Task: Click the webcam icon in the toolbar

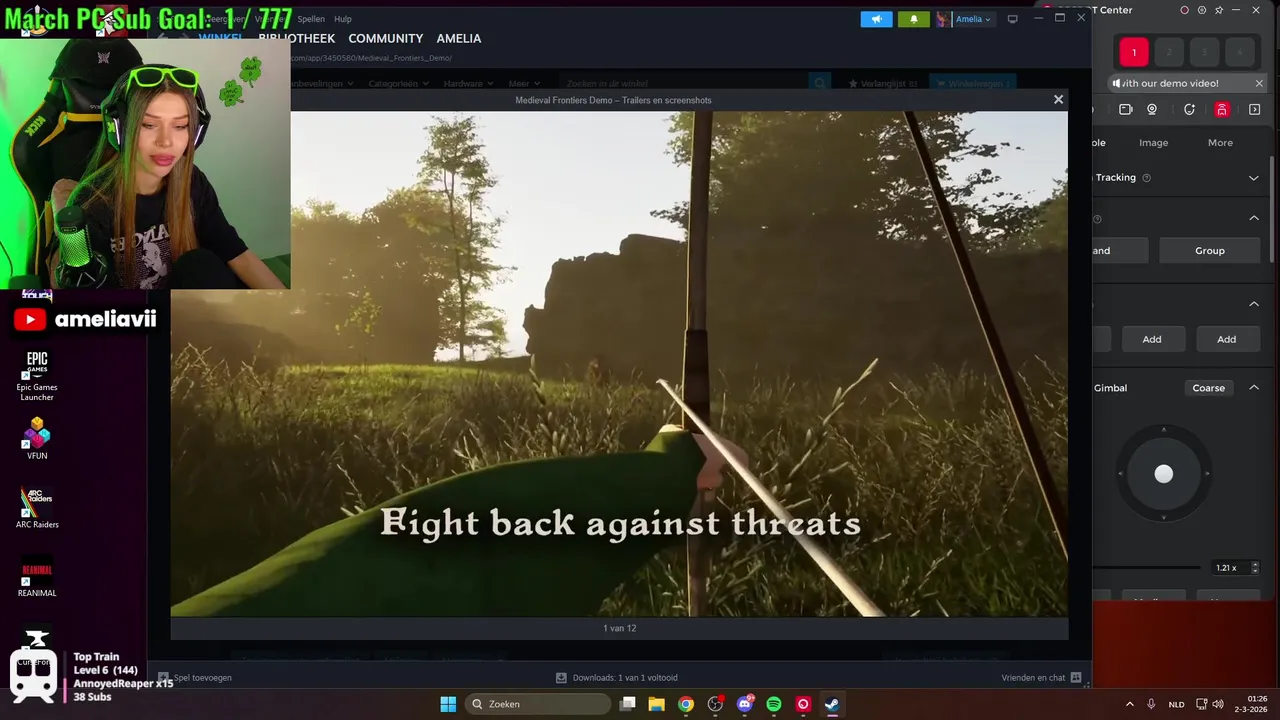Action: (x=1152, y=110)
